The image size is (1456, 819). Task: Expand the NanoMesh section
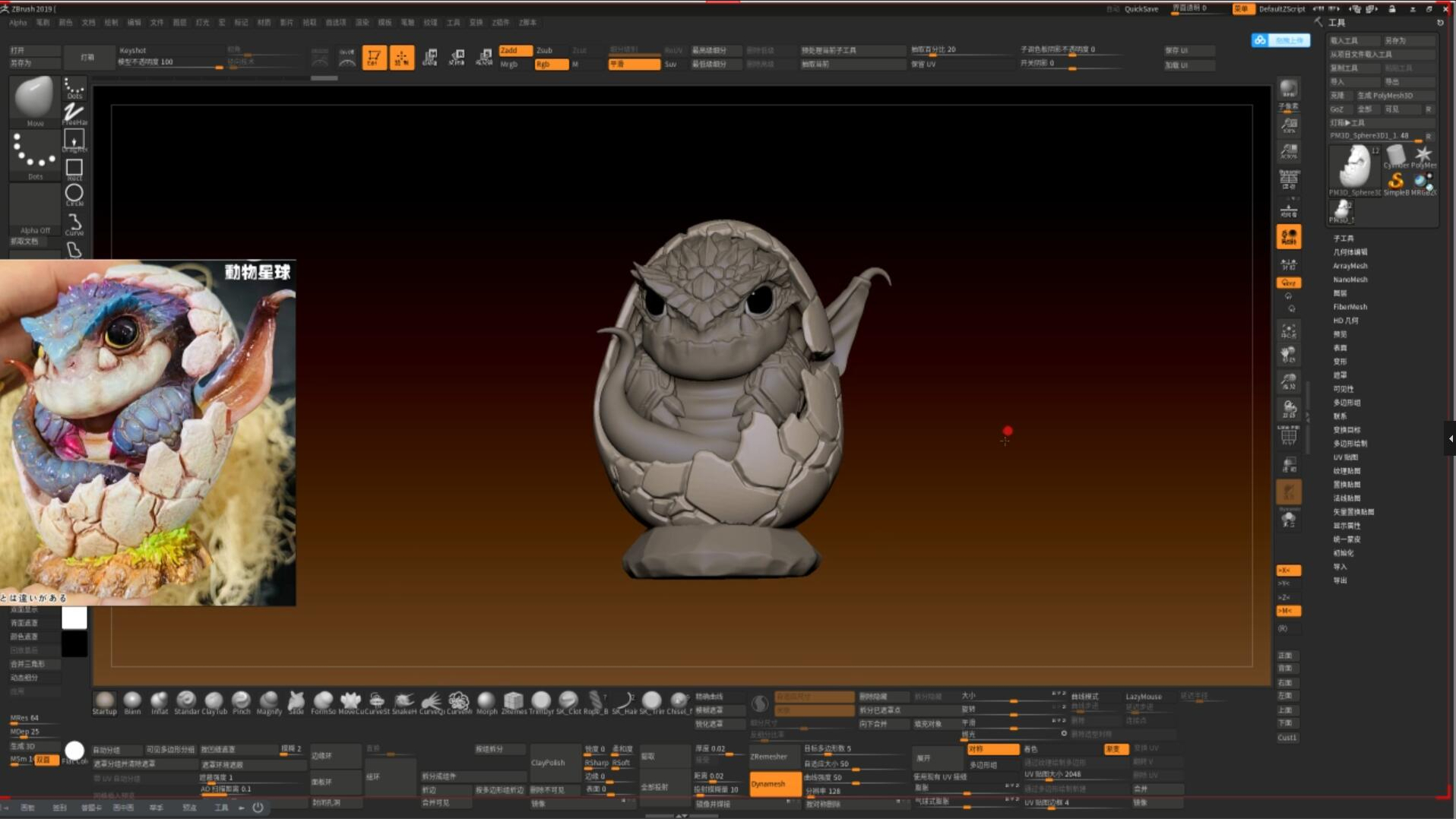pos(1350,280)
